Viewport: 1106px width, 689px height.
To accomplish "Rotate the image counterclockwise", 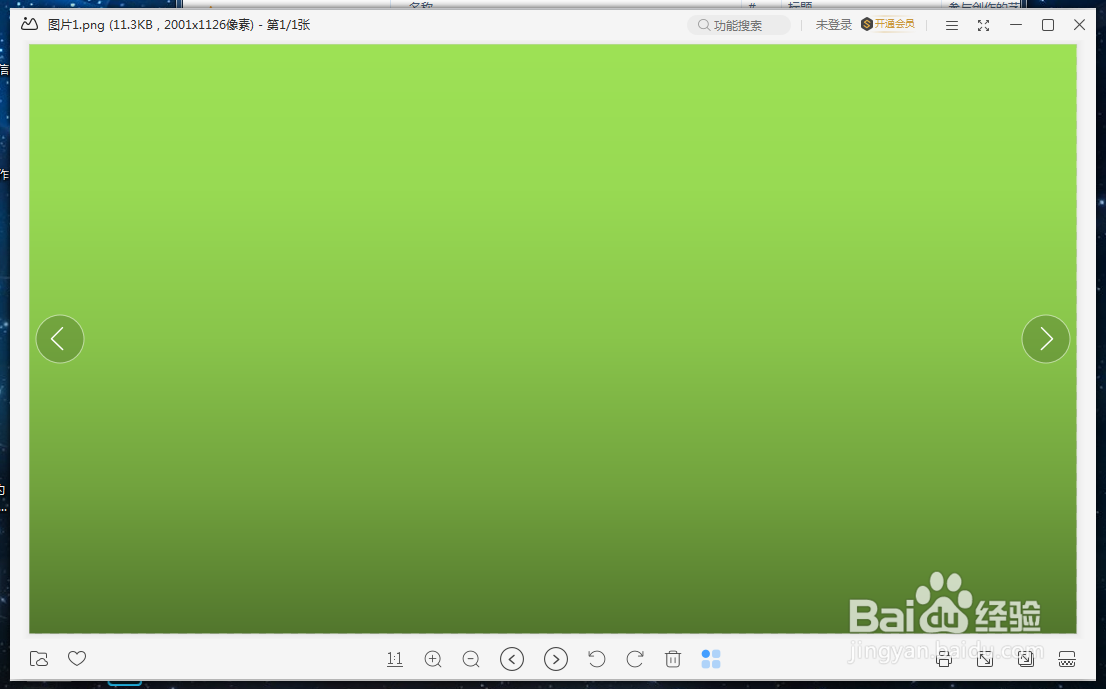I will (597, 659).
